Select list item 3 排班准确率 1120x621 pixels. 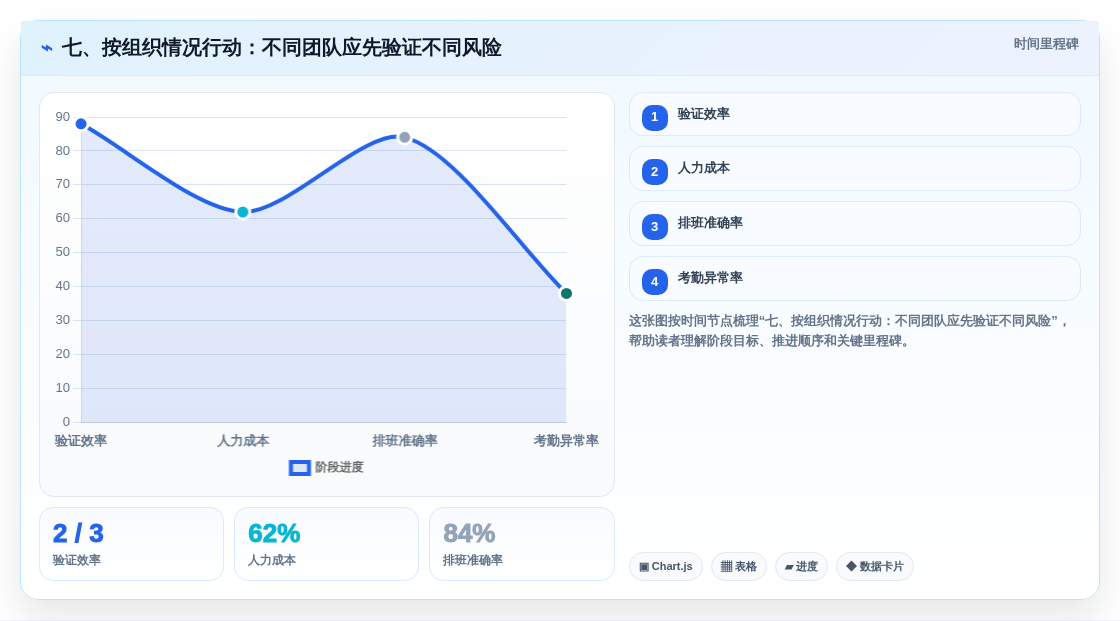tap(854, 224)
